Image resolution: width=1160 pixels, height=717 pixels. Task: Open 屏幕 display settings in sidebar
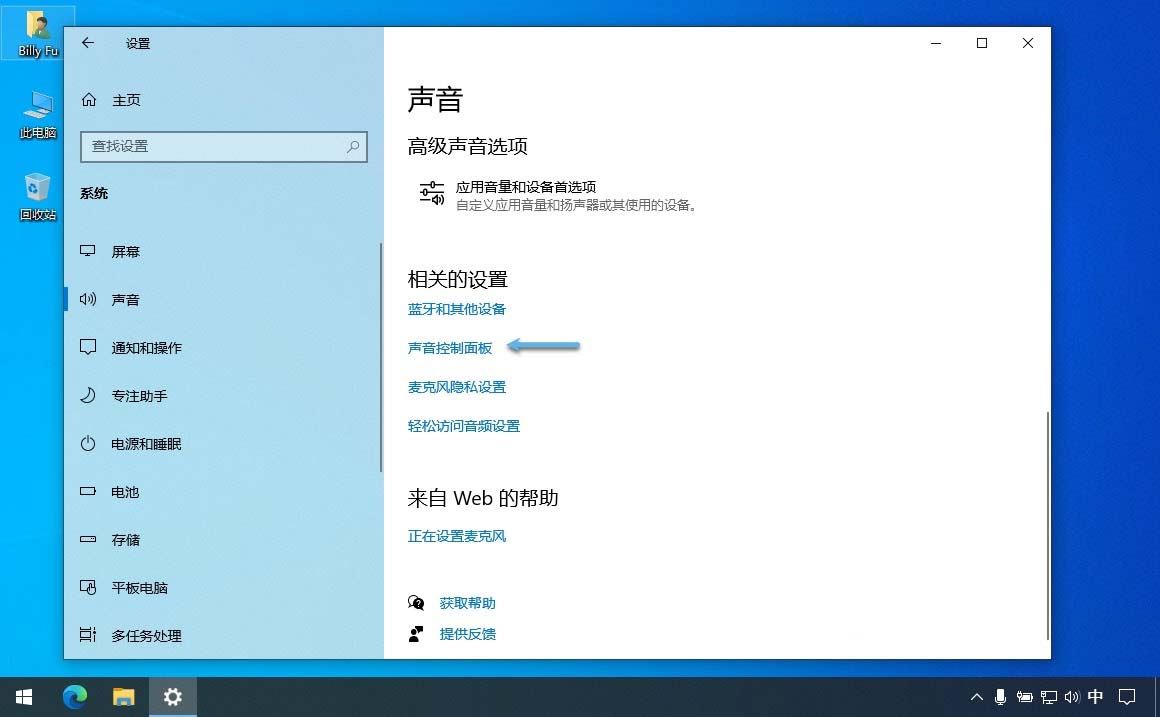click(126, 251)
